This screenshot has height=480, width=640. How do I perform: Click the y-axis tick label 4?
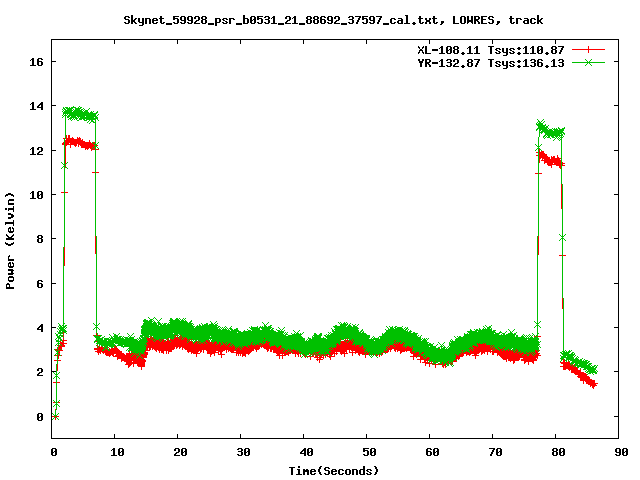pos(40,328)
